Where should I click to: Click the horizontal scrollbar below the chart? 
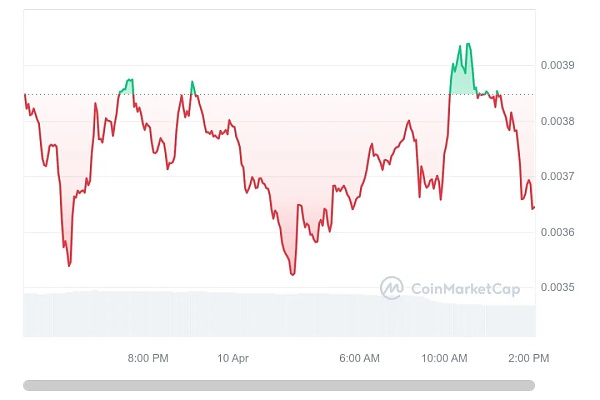pos(279,384)
